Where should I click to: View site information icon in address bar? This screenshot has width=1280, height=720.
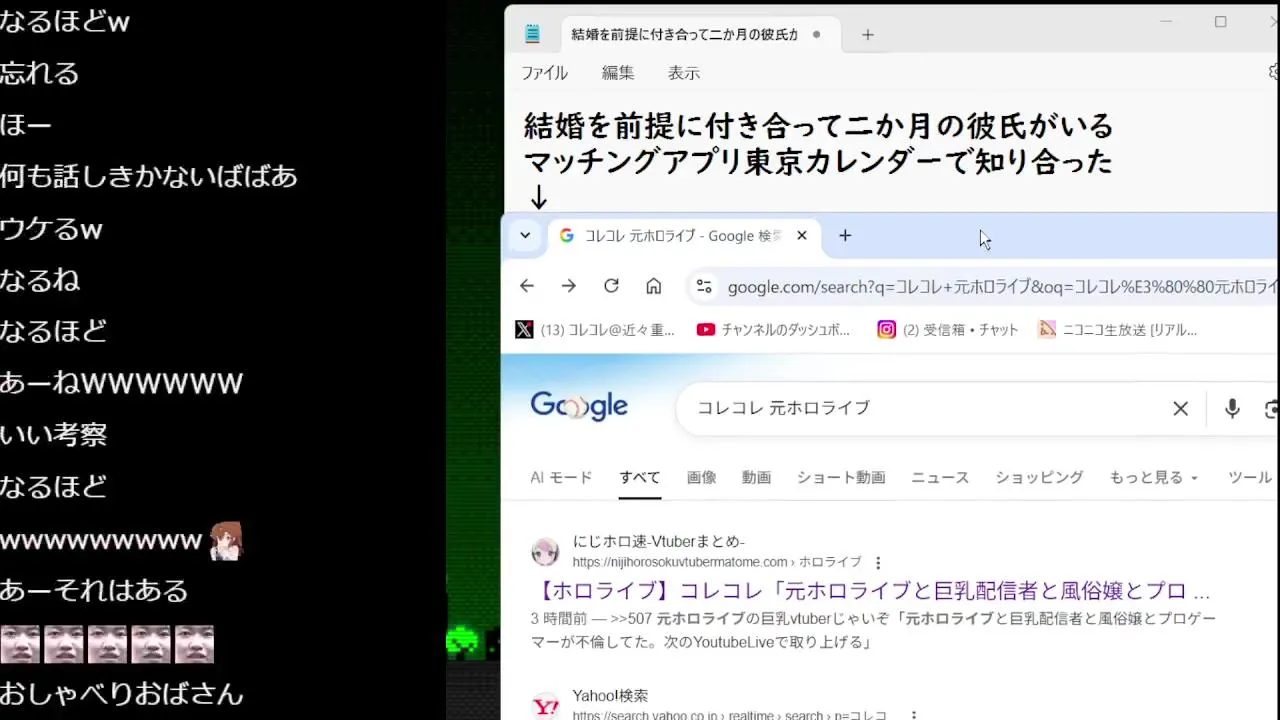tap(704, 287)
